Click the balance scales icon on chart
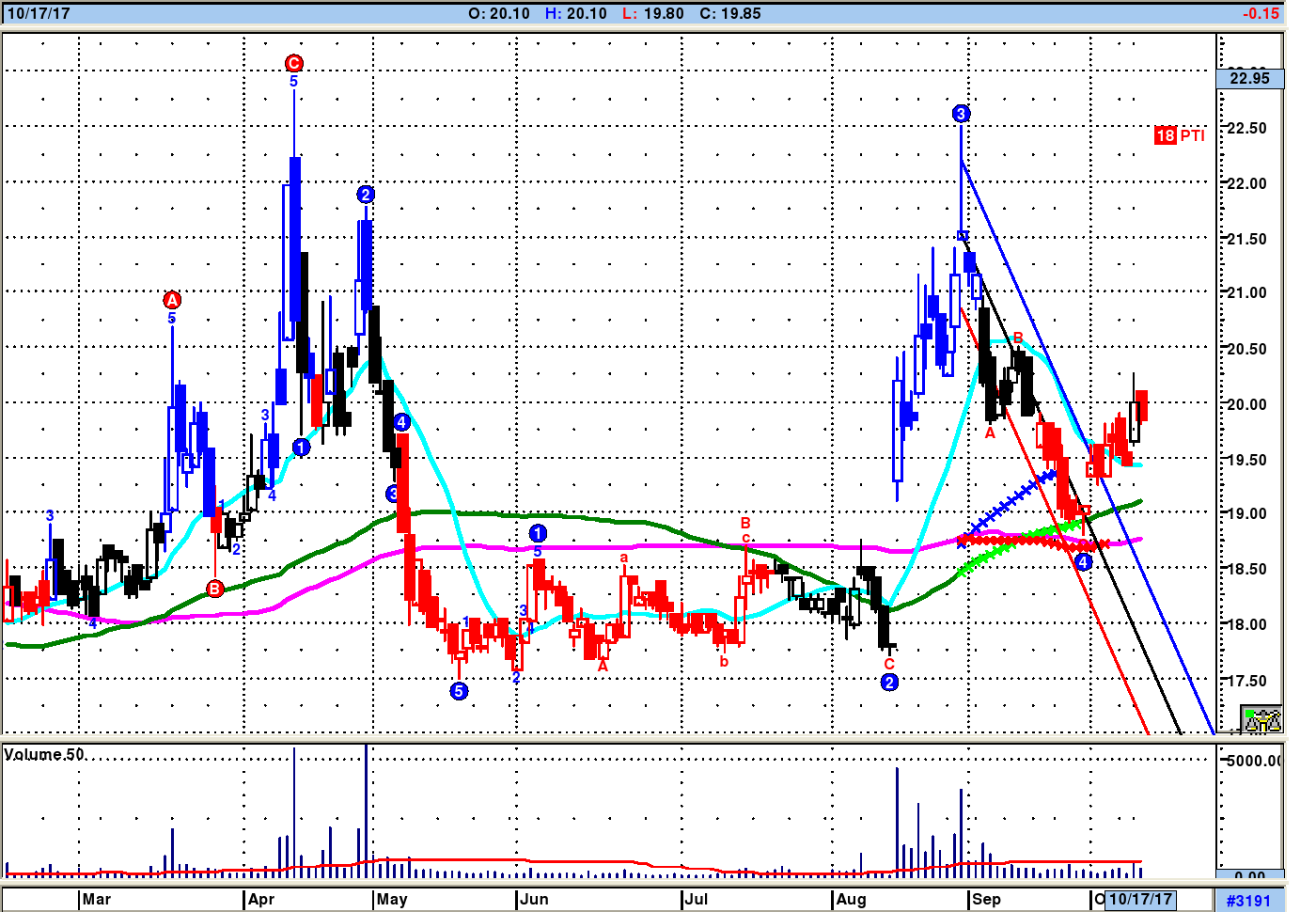 coord(1261,720)
